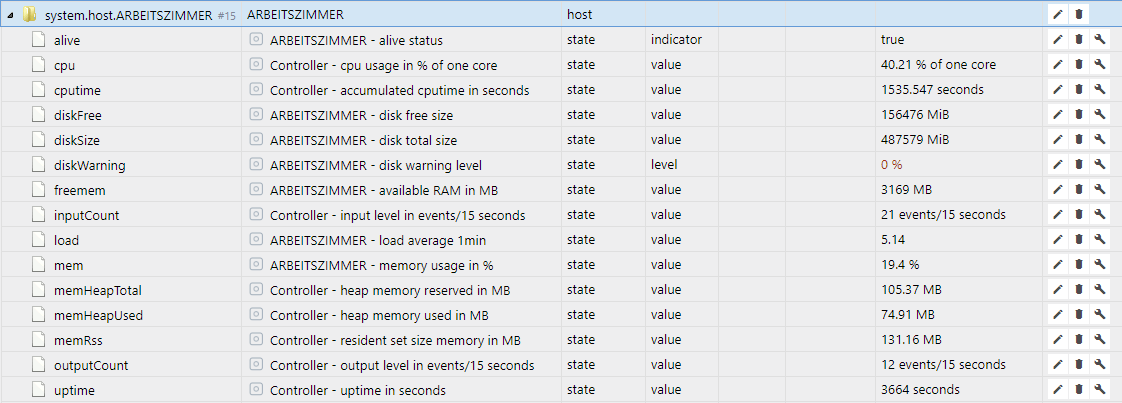Open wrench settings for uptime state
The width and height of the screenshot is (1122, 403).
[1100, 390]
